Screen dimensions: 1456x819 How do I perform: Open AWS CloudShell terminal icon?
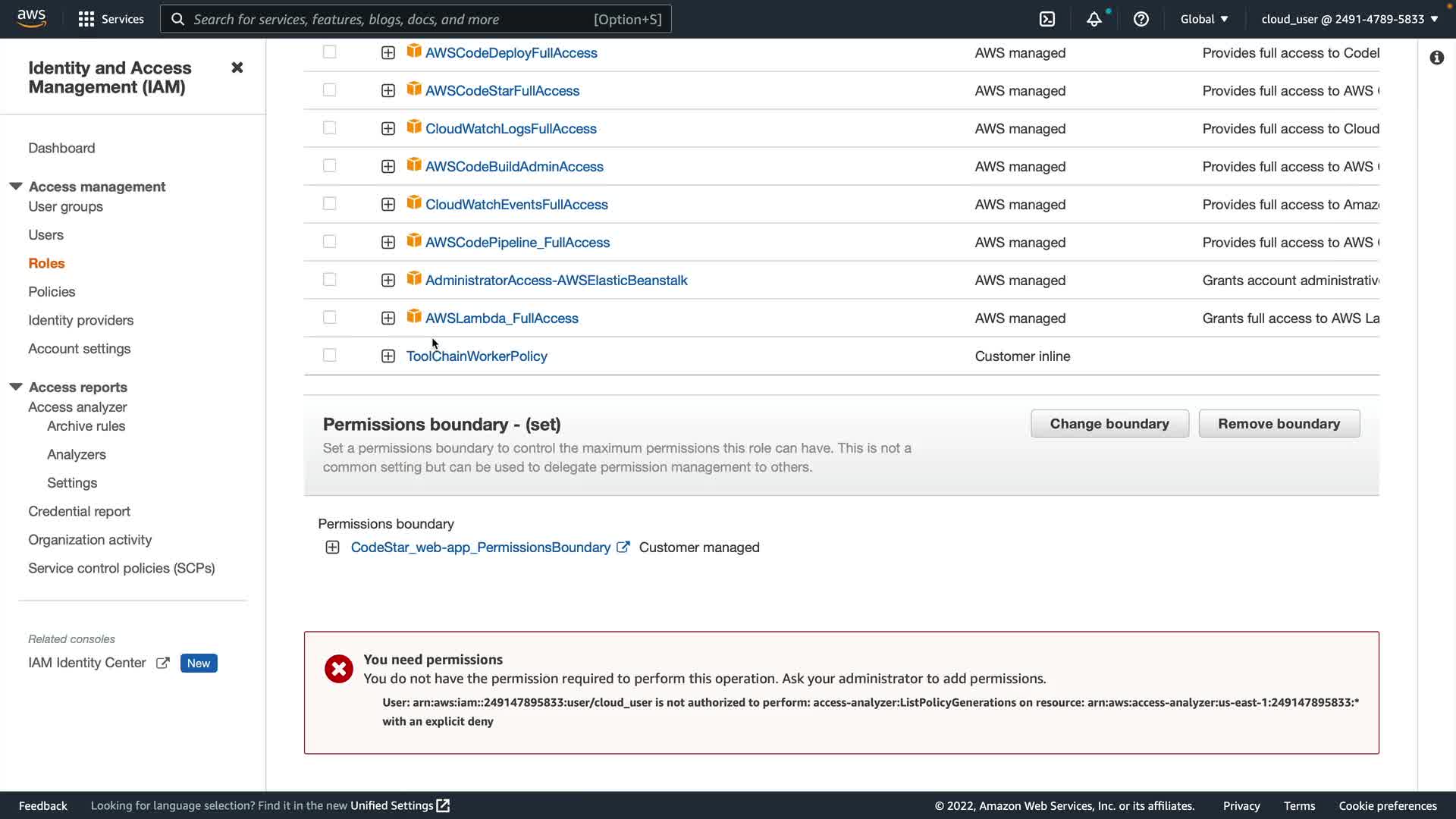[x=1046, y=19]
